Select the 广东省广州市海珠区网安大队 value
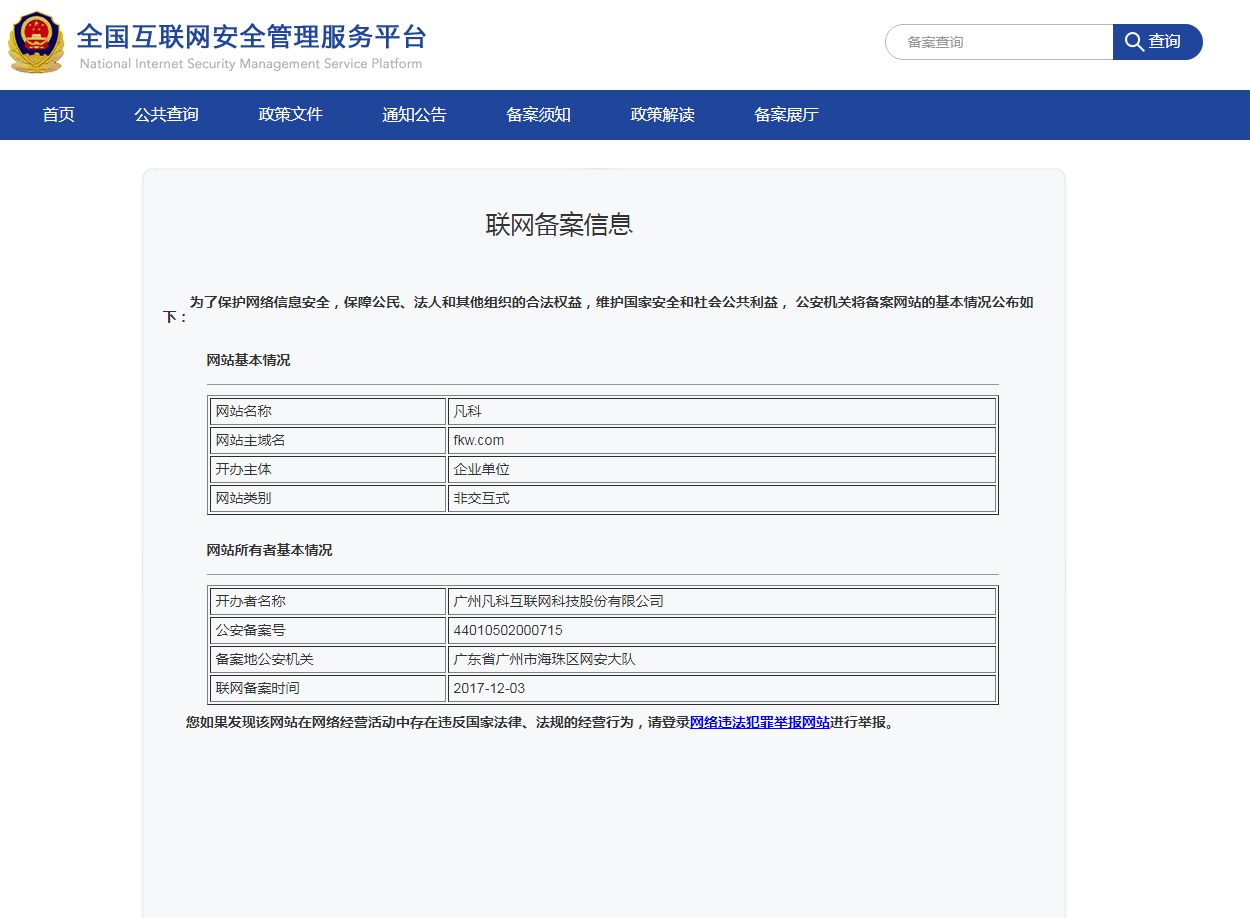This screenshot has width=1250, height=918. click(545, 659)
